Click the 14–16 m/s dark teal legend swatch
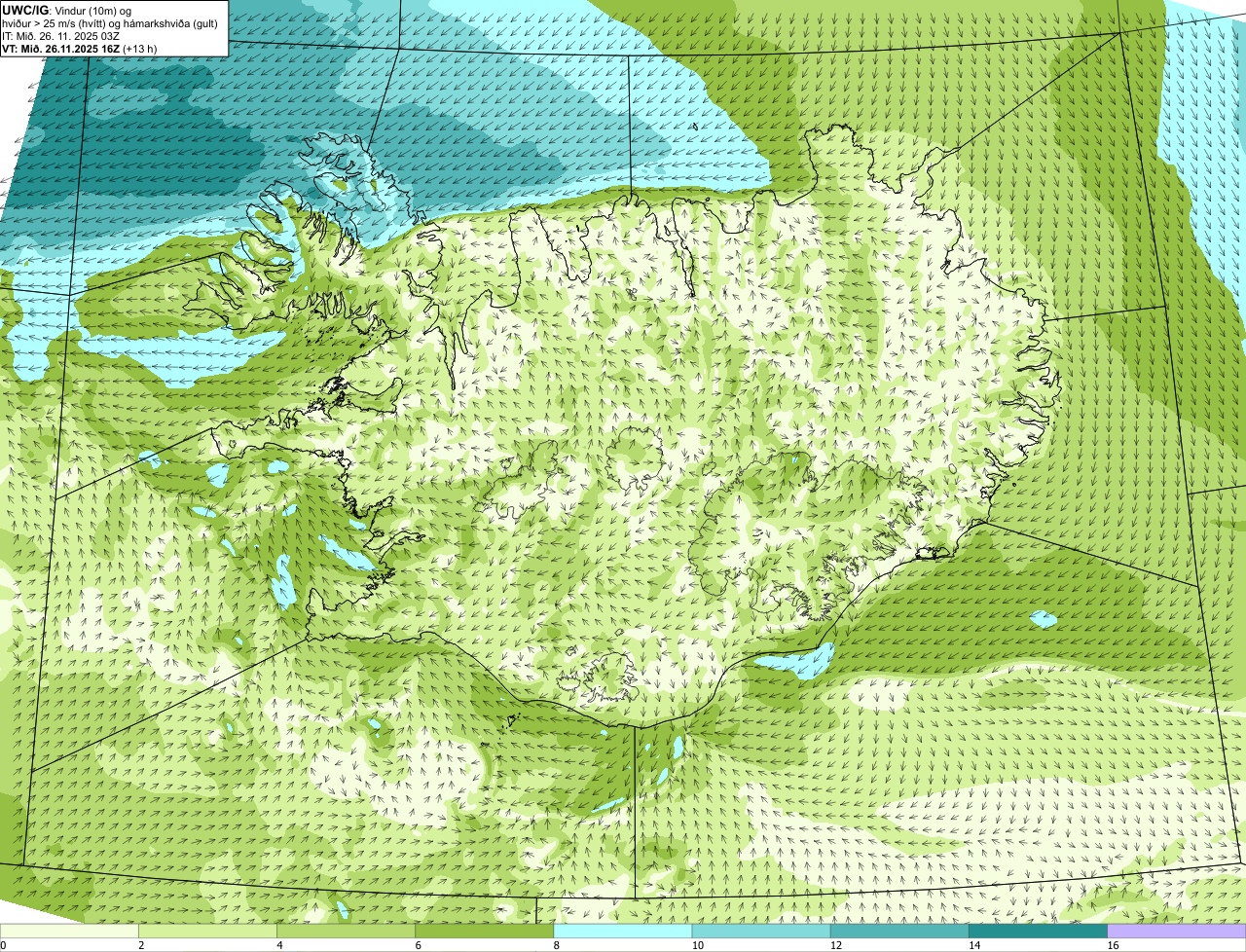 (1038, 932)
